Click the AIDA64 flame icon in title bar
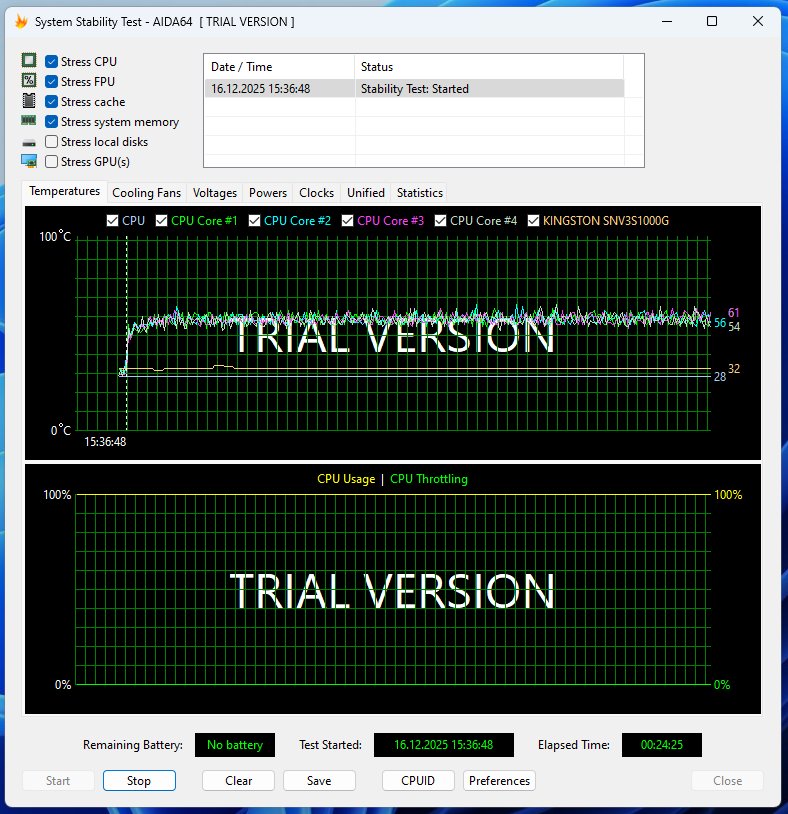This screenshot has height=814, width=788. tap(20, 21)
